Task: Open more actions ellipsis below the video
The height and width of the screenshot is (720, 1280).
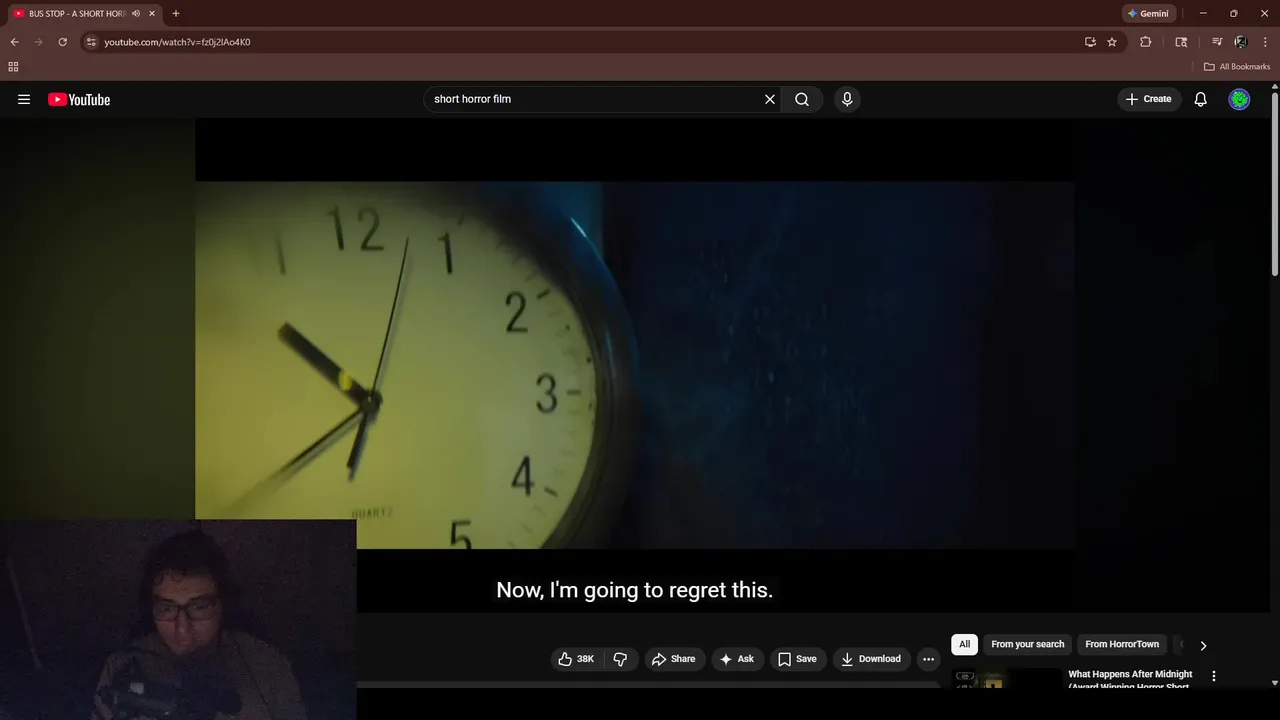Action: [928, 659]
